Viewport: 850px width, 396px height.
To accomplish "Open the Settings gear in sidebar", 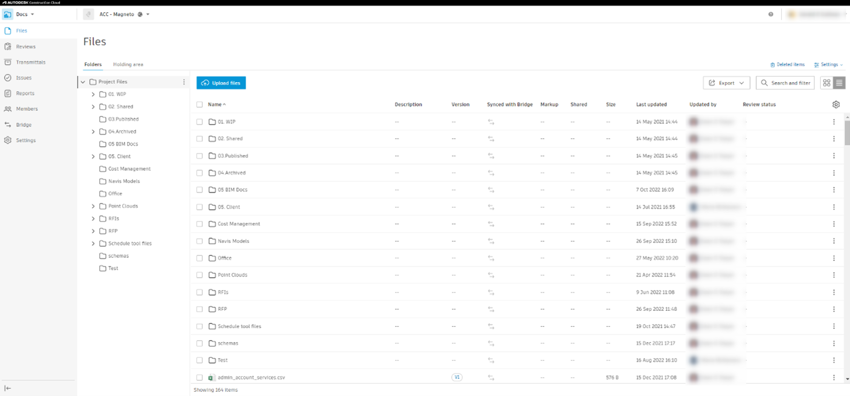I will pos(8,140).
